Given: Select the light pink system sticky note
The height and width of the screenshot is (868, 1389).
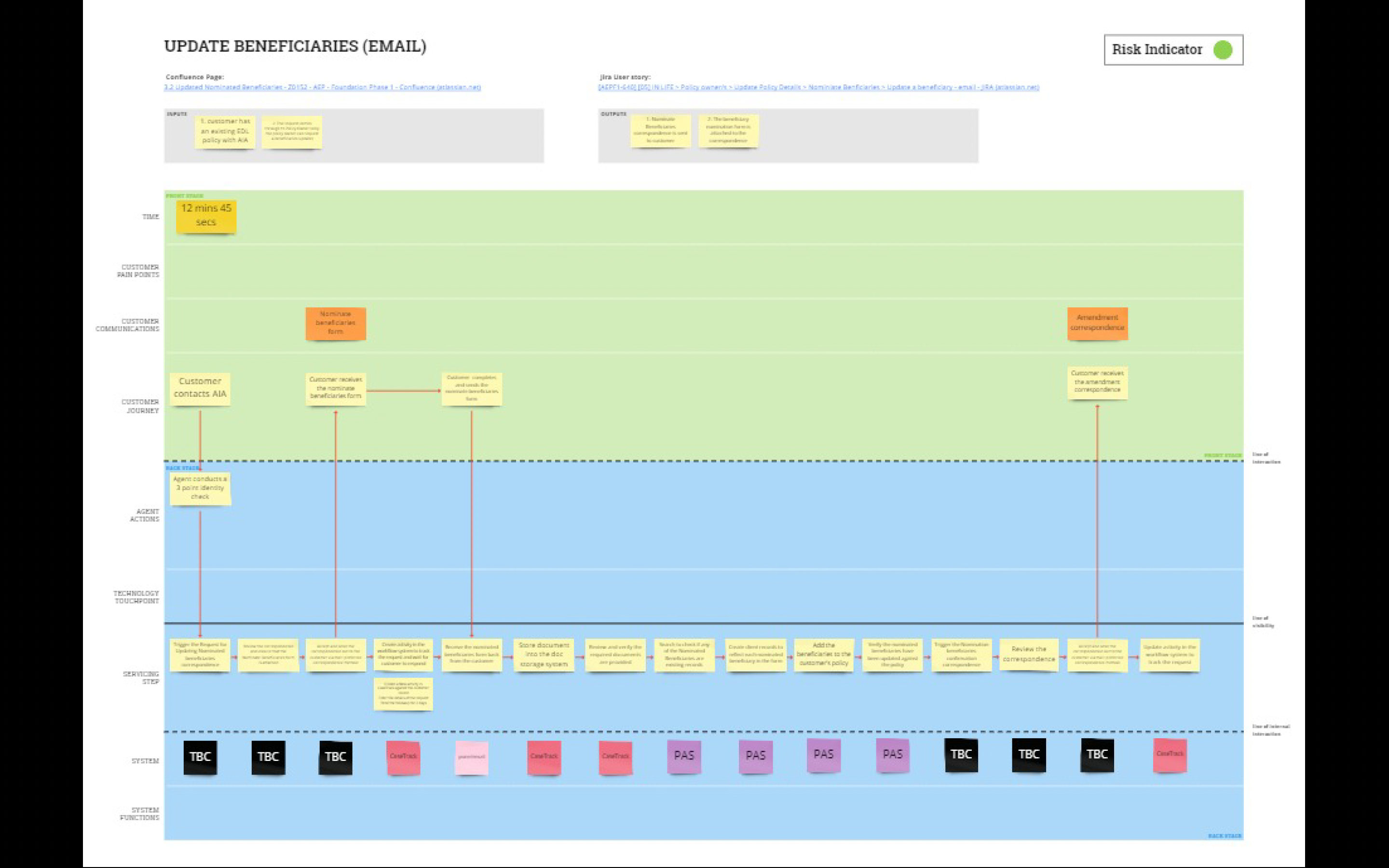Looking at the screenshot, I should pos(471,757).
